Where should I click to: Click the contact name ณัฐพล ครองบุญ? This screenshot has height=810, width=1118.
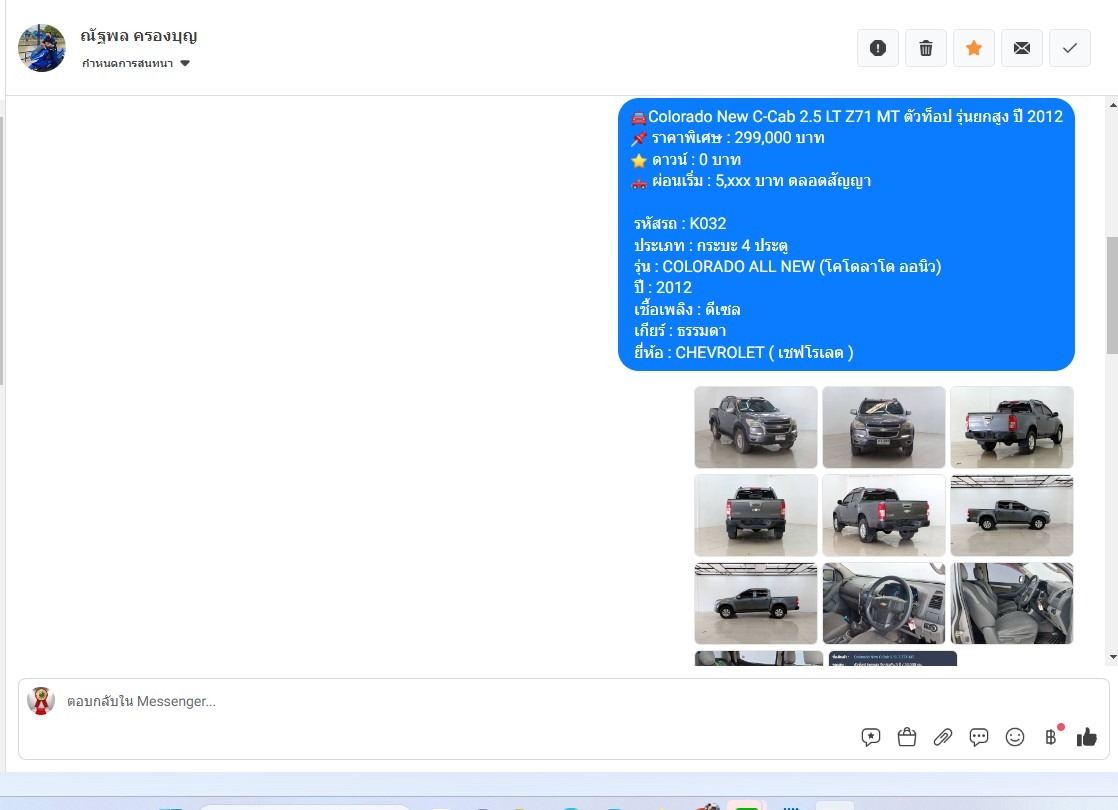(x=138, y=36)
